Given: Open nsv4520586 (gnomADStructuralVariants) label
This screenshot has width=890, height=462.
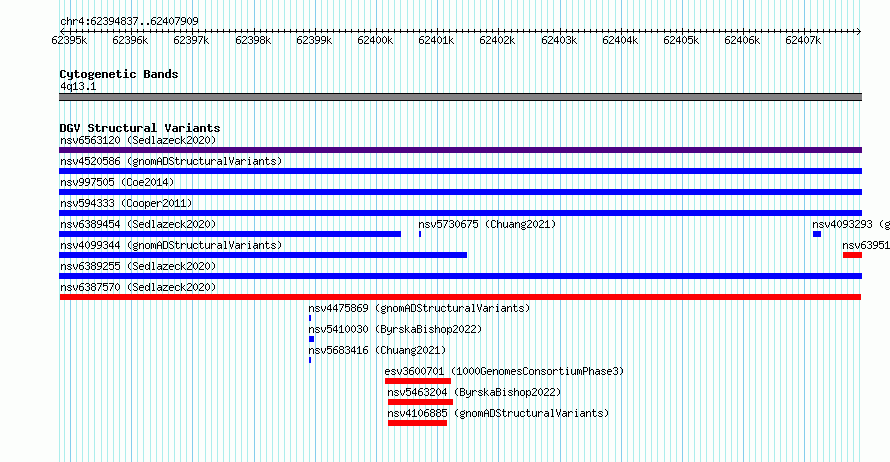Looking at the screenshot, I should coord(171,161).
